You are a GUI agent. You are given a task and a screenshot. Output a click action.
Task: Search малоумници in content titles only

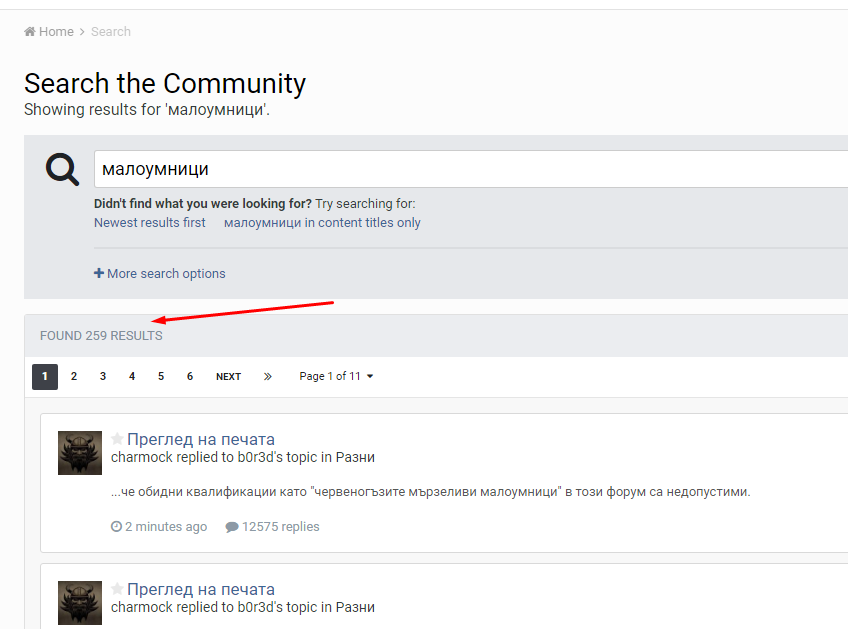tap(322, 223)
